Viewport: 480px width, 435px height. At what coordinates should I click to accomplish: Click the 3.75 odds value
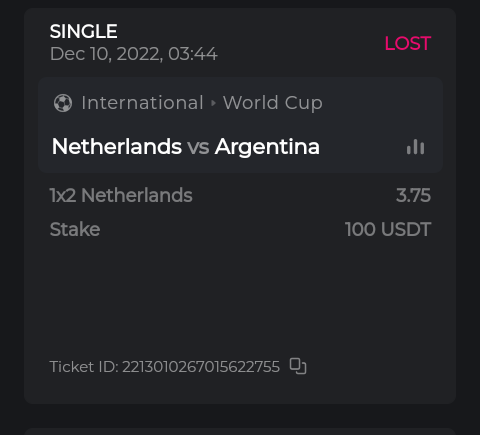point(413,195)
